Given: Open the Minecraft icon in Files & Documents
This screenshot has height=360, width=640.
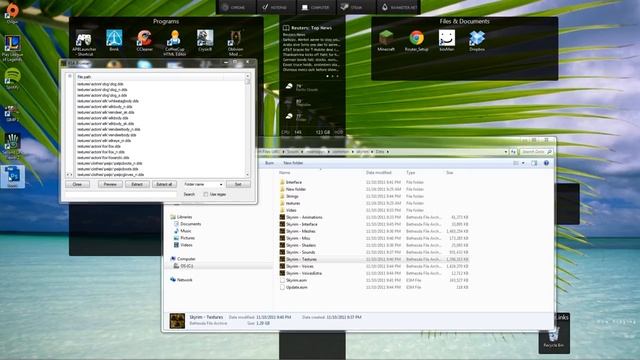Looking at the screenshot, I should click(x=386, y=40).
